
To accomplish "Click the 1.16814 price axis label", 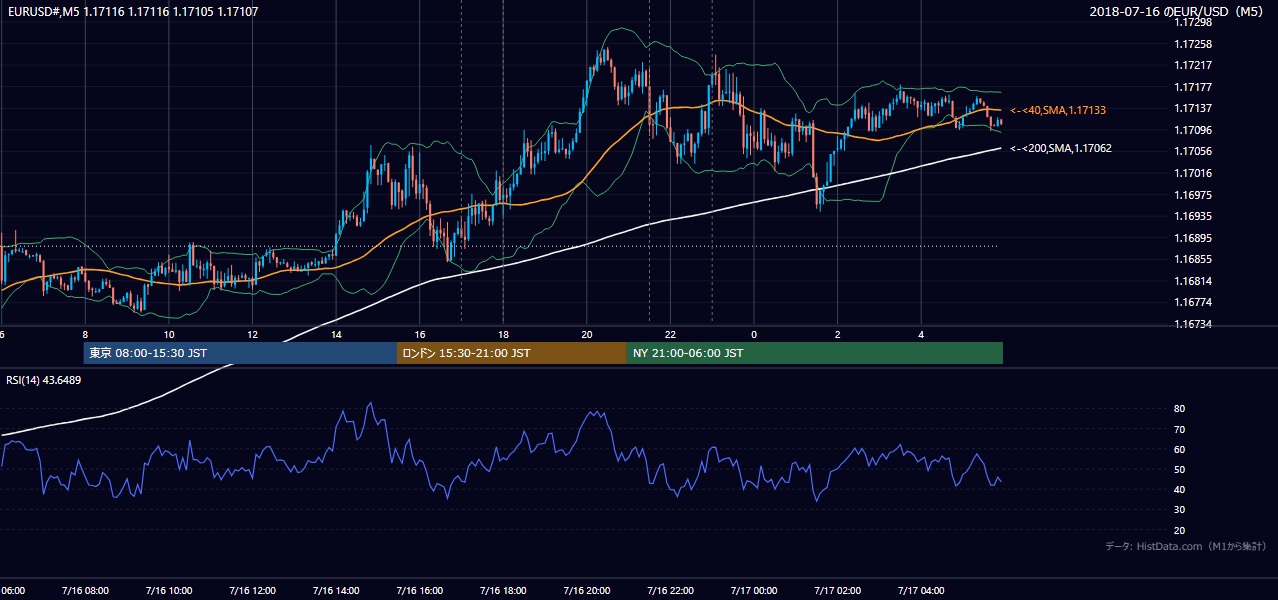I will 1194,281.
